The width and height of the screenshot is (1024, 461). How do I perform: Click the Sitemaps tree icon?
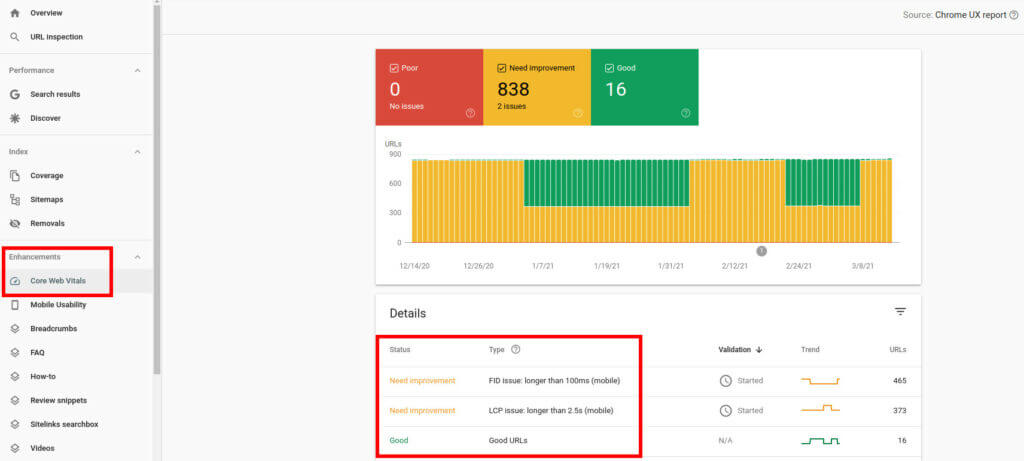click(x=15, y=200)
